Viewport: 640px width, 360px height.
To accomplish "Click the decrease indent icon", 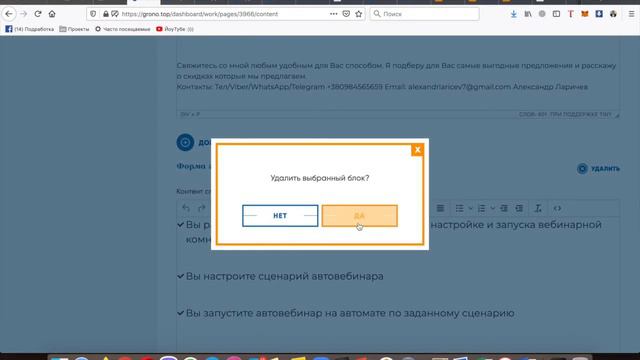I will (504, 208).
